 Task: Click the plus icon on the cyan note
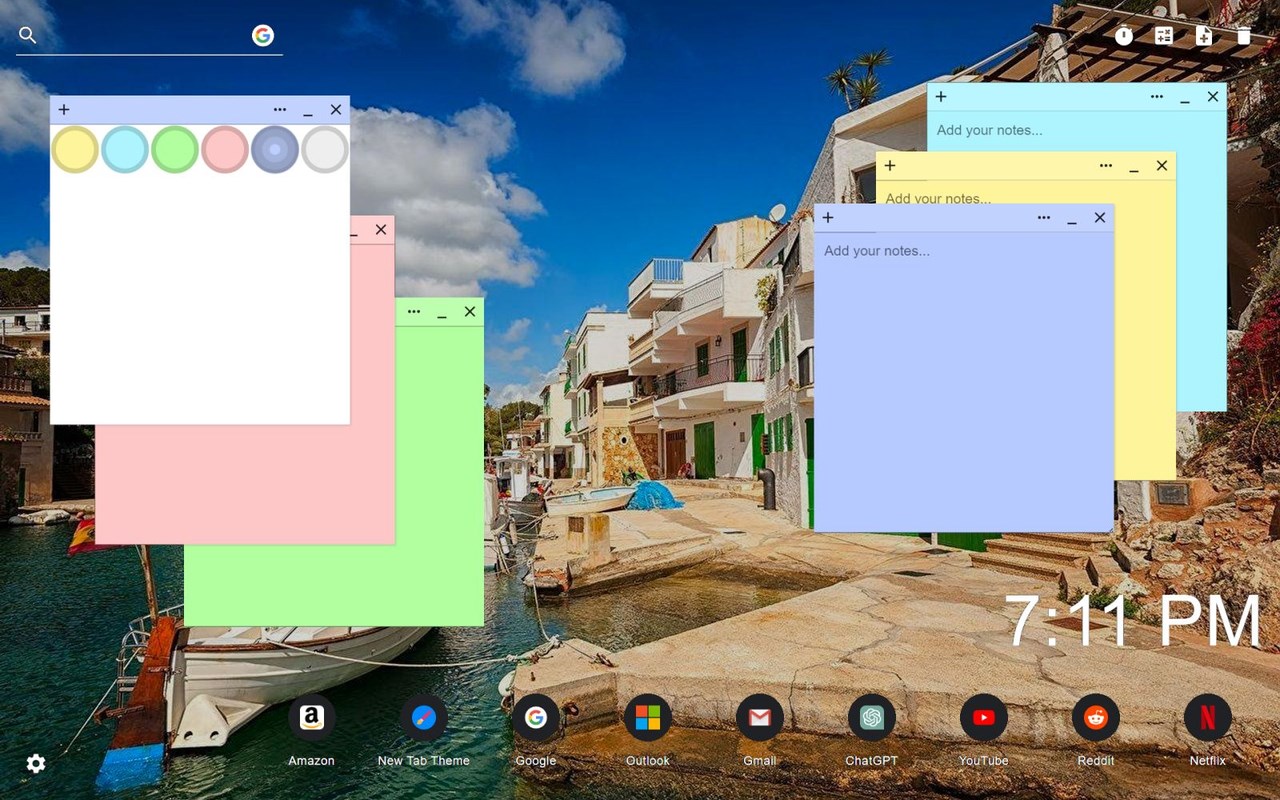pos(941,97)
